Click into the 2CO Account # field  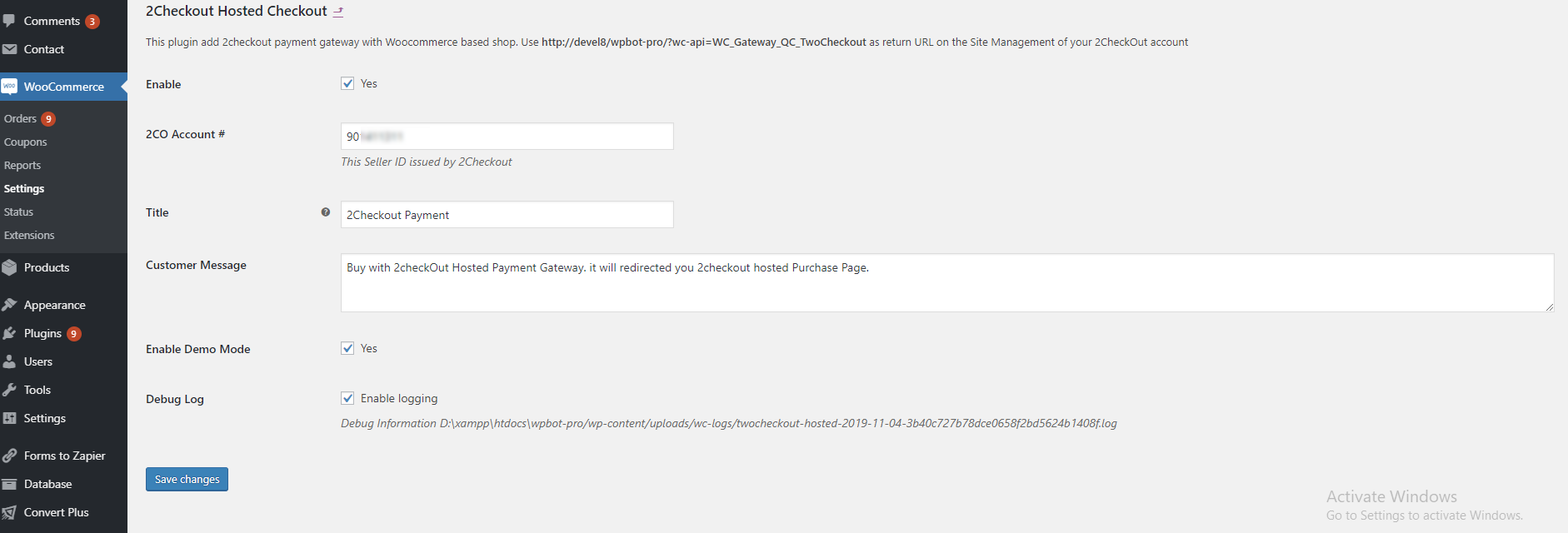click(507, 137)
